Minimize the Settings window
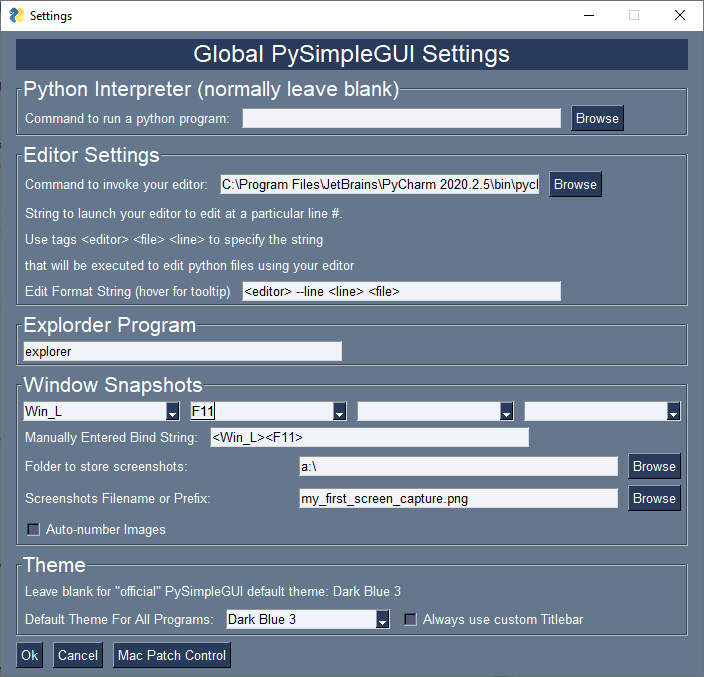The image size is (704, 677). pyautogui.click(x=589, y=15)
